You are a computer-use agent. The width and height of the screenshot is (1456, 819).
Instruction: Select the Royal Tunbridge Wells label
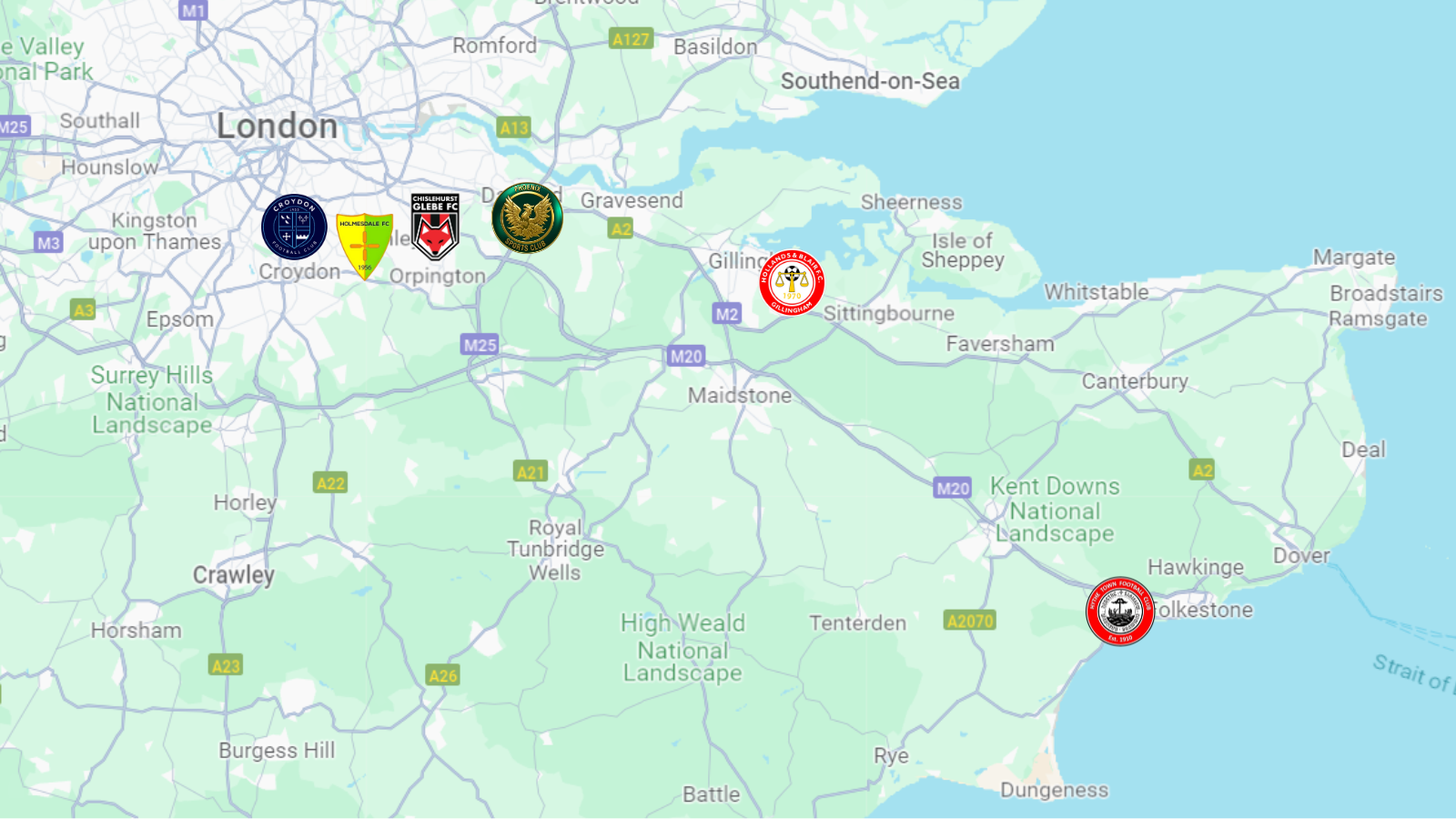555,550
